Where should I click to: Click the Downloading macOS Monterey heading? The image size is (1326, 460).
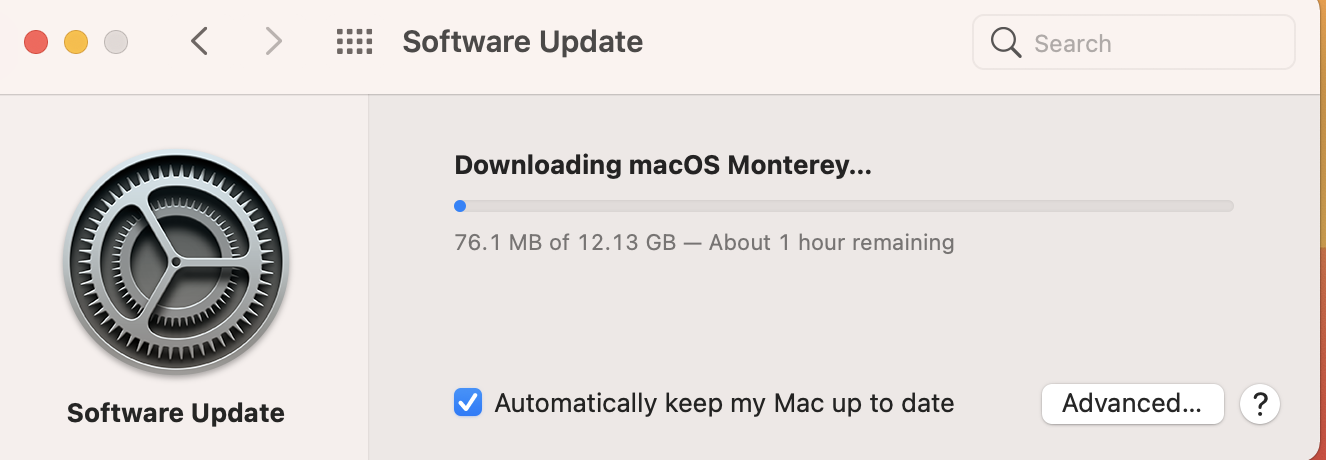pos(663,166)
